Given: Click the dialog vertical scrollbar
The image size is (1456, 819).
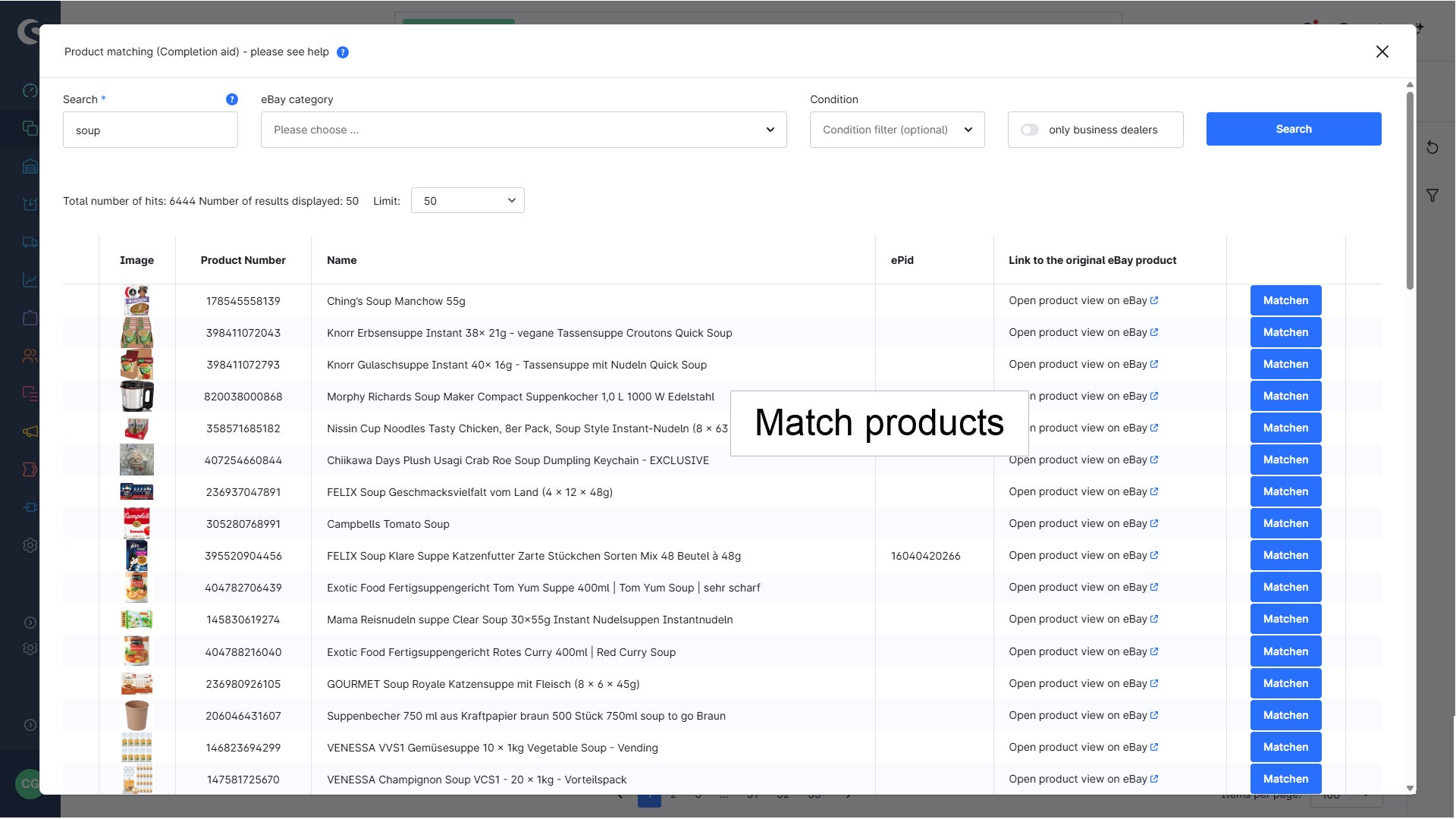Looking at the screenshot, I should (x=1410, y=190).
